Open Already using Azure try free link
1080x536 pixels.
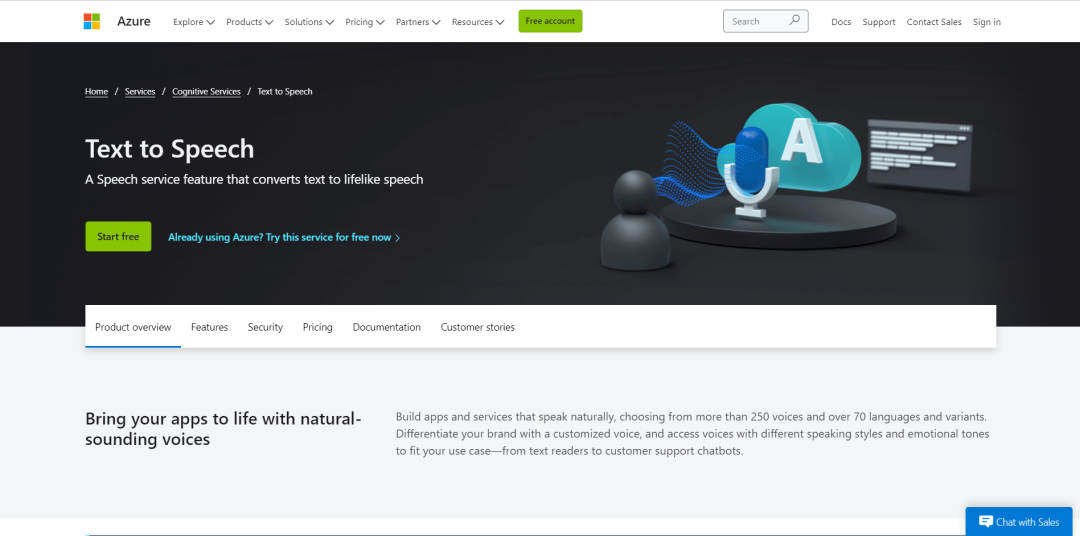(x=284, y=237)
